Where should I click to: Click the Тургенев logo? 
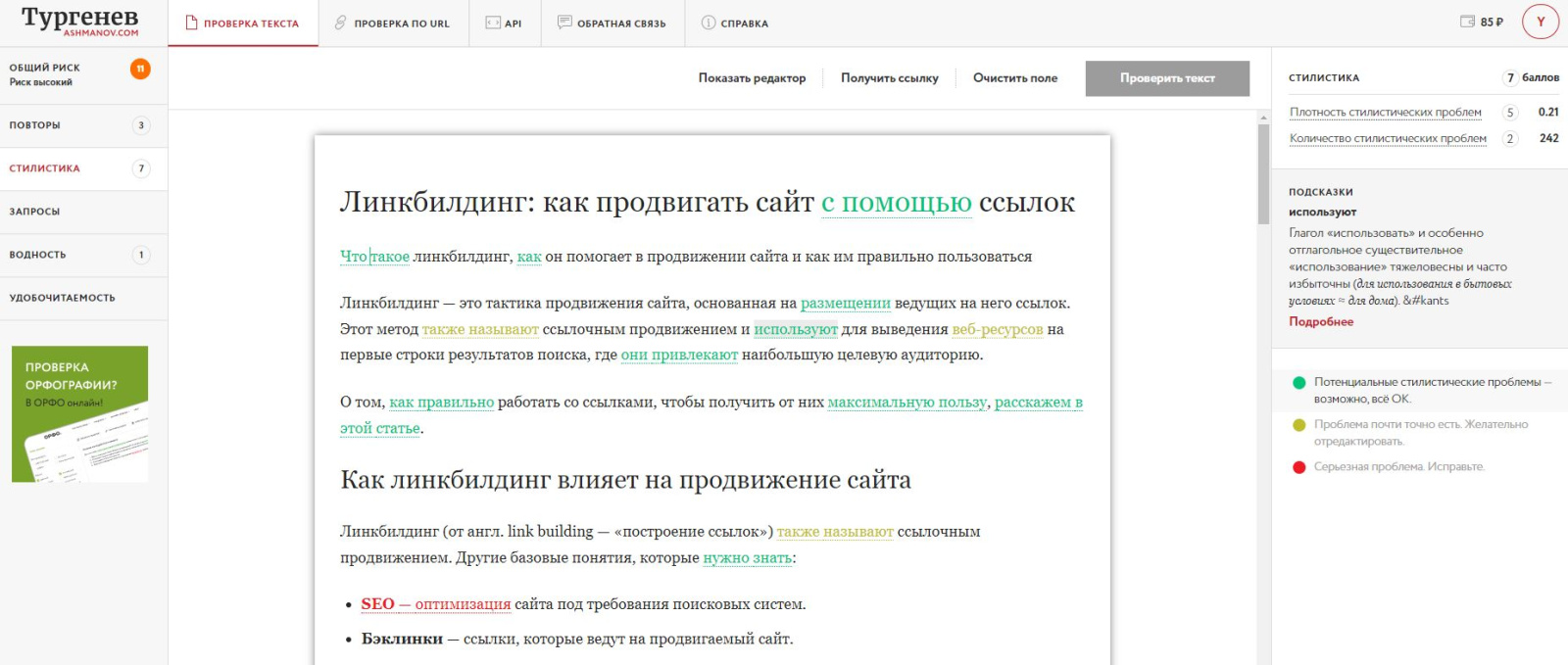pos(80,21)
